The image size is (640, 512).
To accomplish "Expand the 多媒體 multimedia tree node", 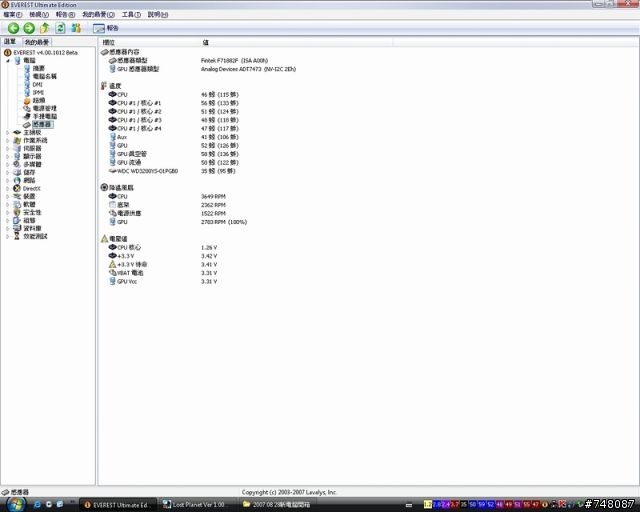I will pyautogui.click(x=7, y=165).
